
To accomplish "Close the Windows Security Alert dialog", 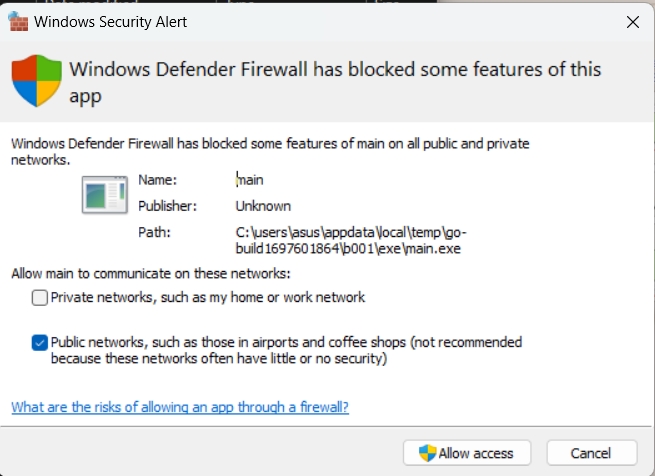I will (633, 22).
